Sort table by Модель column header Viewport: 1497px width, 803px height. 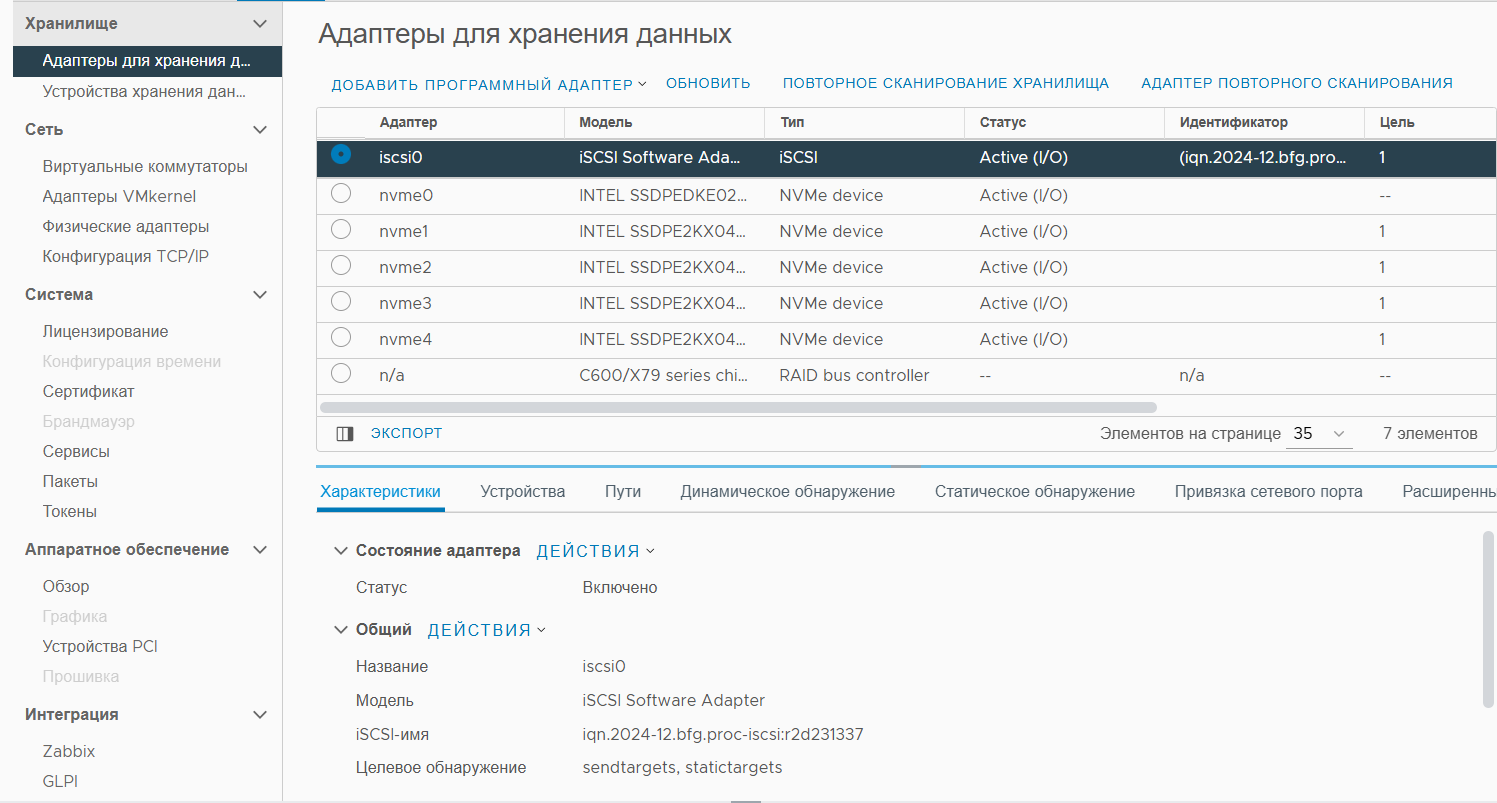606,122
